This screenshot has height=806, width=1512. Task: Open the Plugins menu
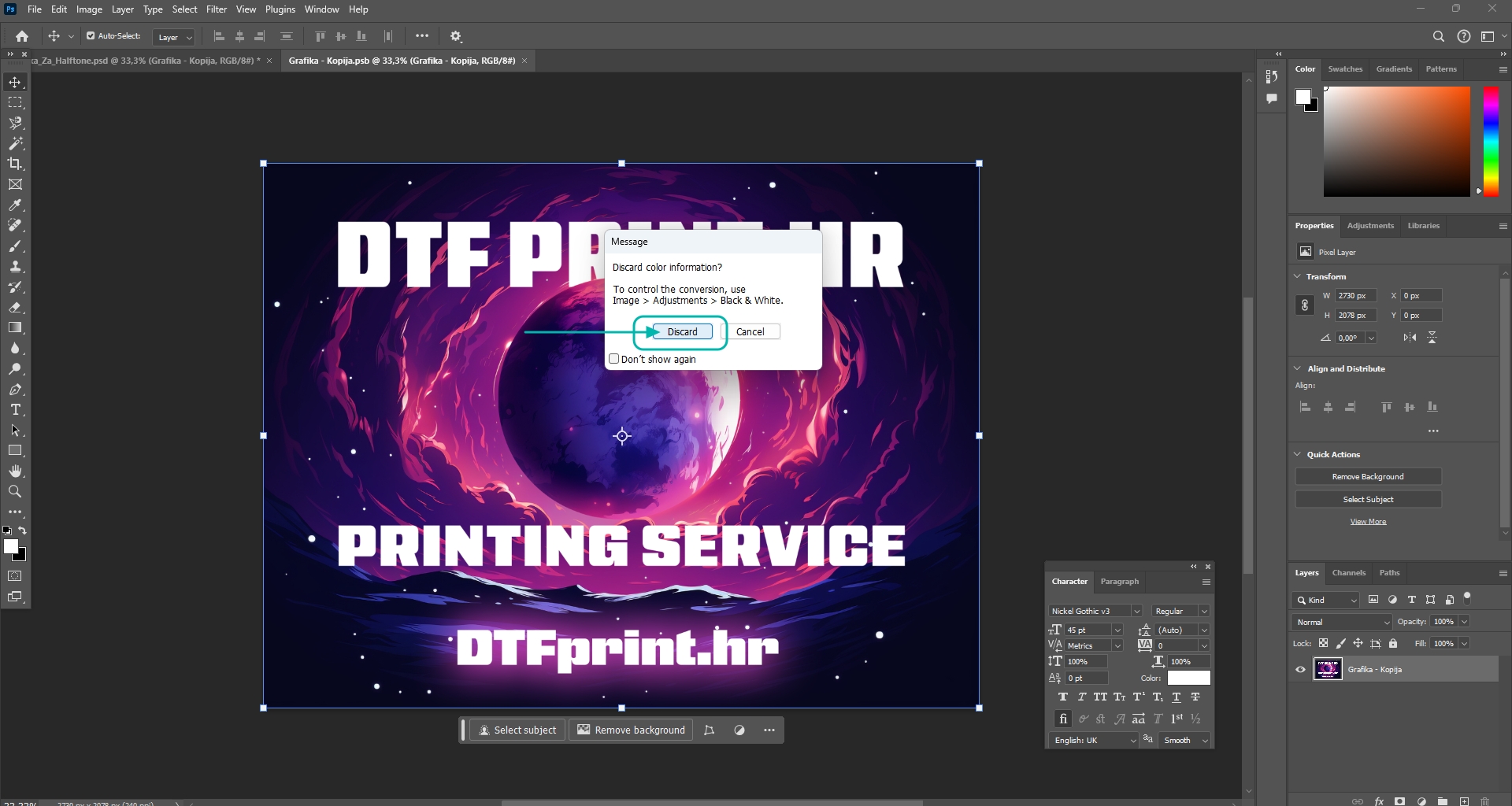280,9
